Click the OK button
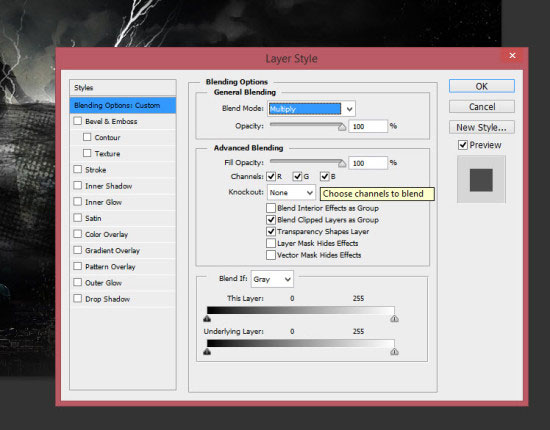 (x=482, y=86)
